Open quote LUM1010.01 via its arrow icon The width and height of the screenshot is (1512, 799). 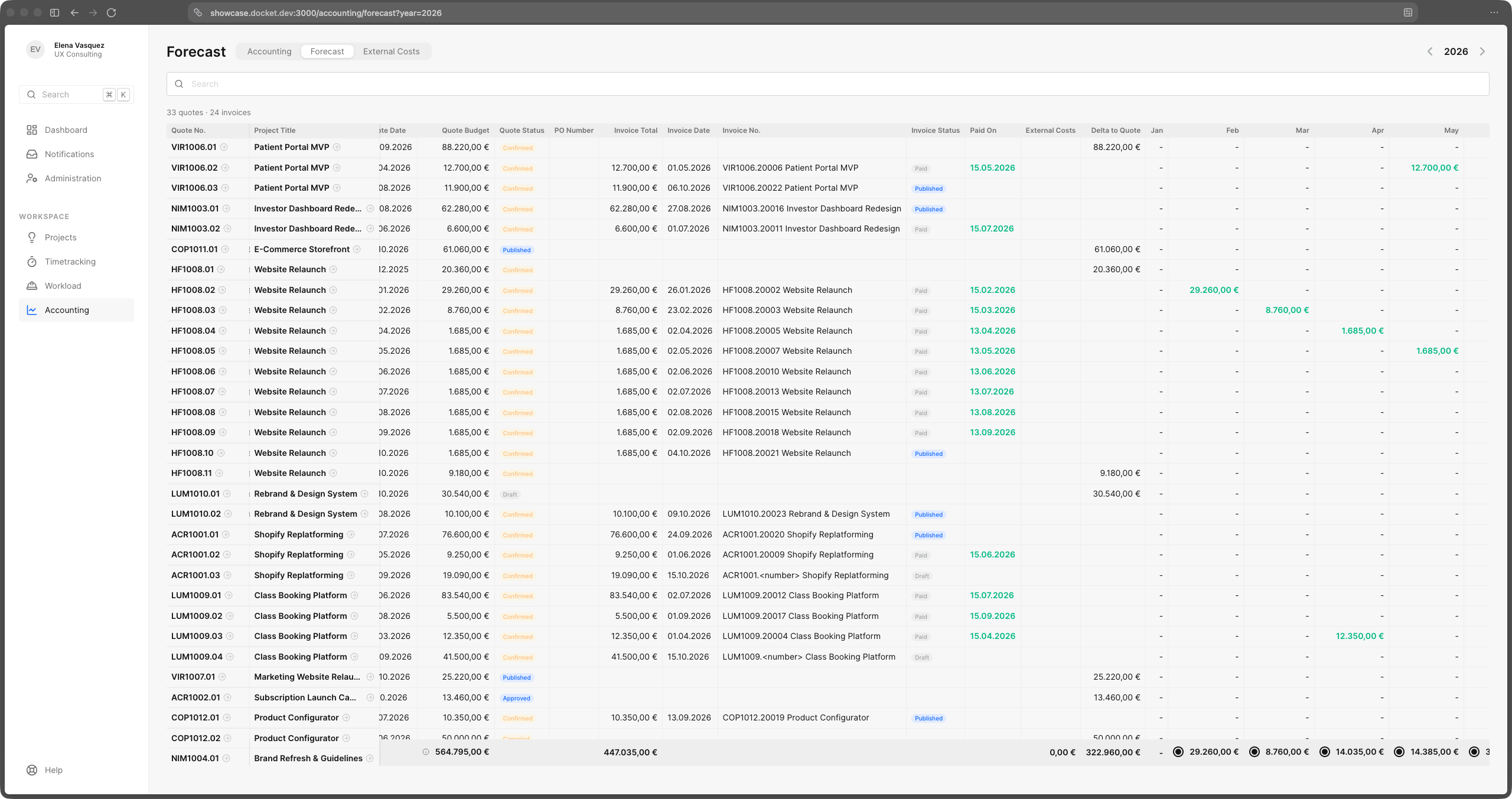227,494
